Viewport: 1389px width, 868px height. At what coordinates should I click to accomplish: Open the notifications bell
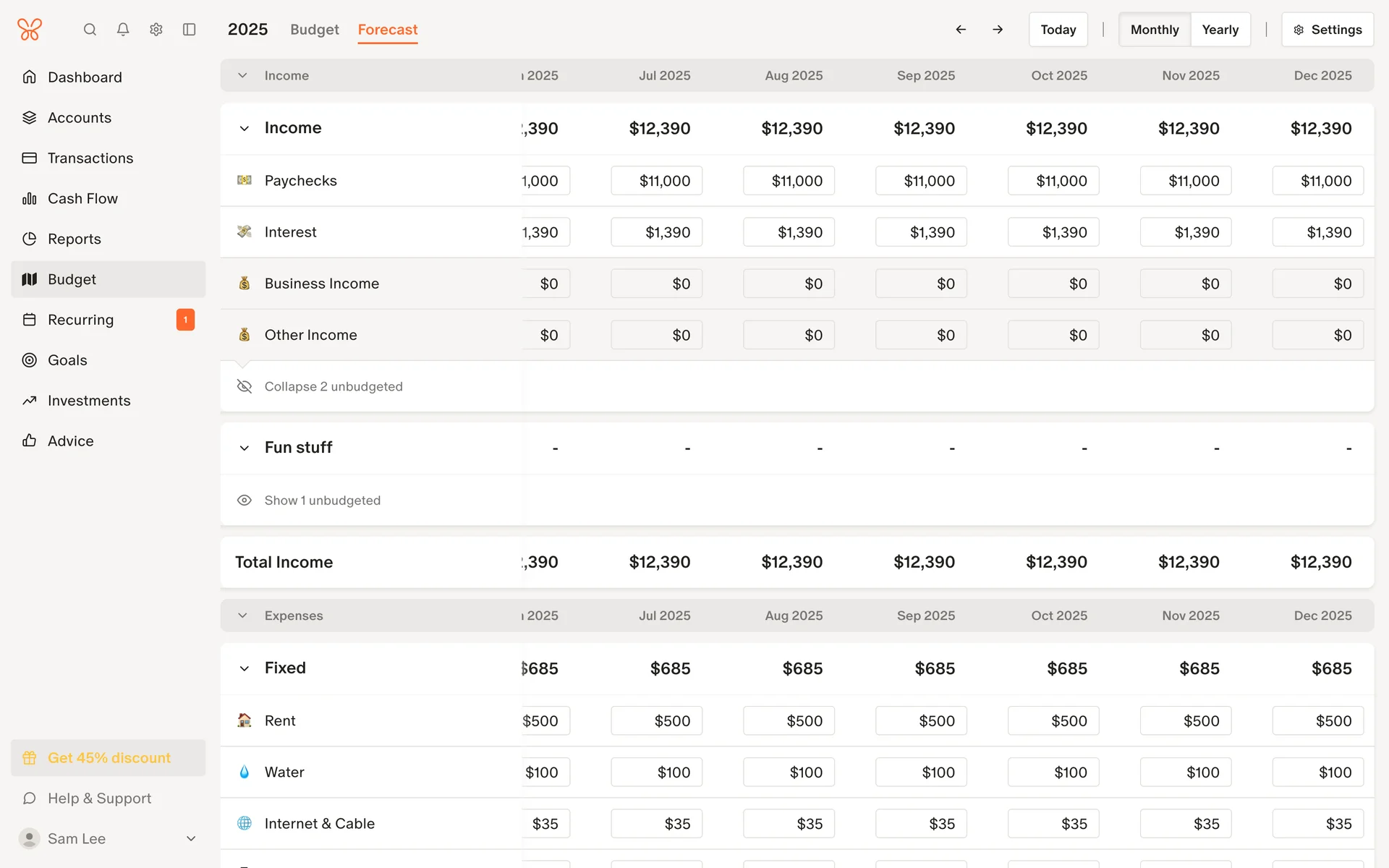(123, 30)
